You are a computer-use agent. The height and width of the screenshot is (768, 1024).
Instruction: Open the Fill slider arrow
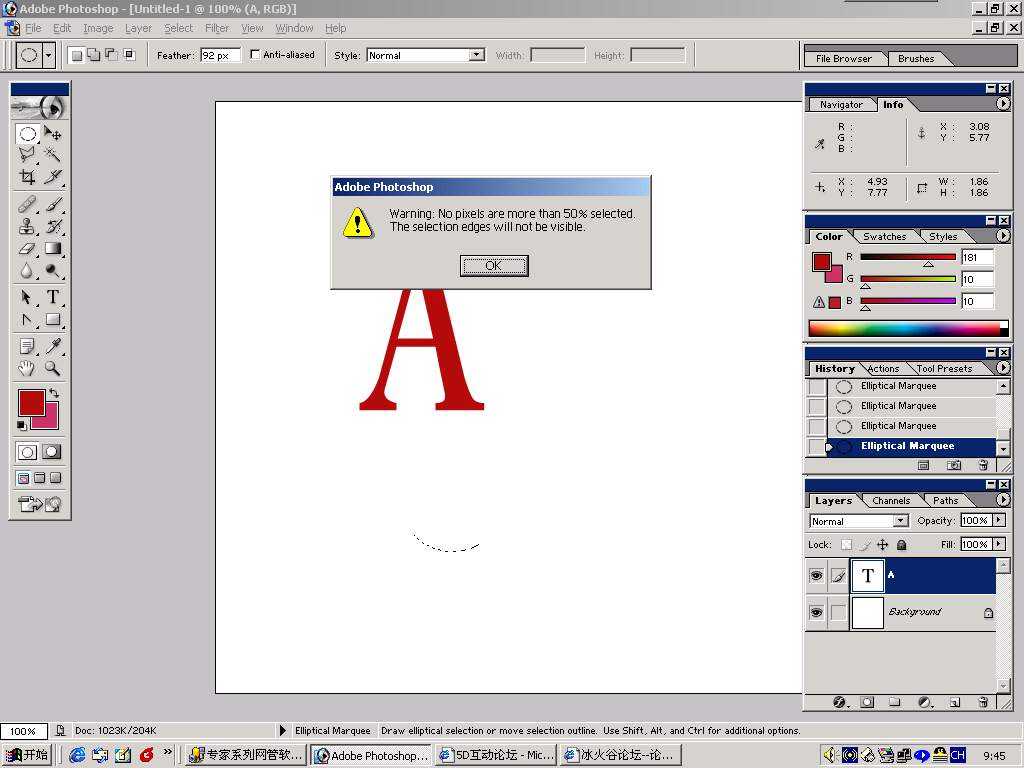[x=998, y=543]
